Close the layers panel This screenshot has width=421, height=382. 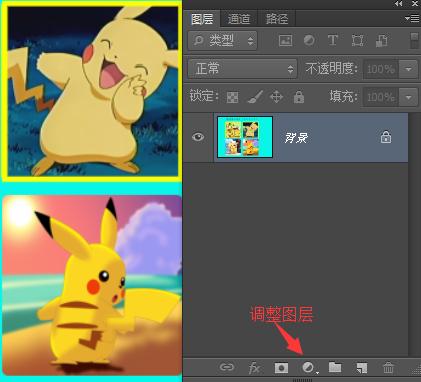(415, 4)
